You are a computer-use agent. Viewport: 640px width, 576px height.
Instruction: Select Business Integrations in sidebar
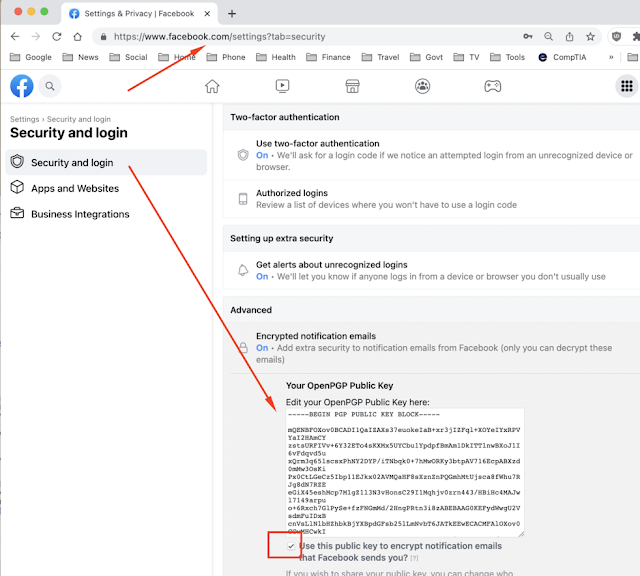coord(106,214)
